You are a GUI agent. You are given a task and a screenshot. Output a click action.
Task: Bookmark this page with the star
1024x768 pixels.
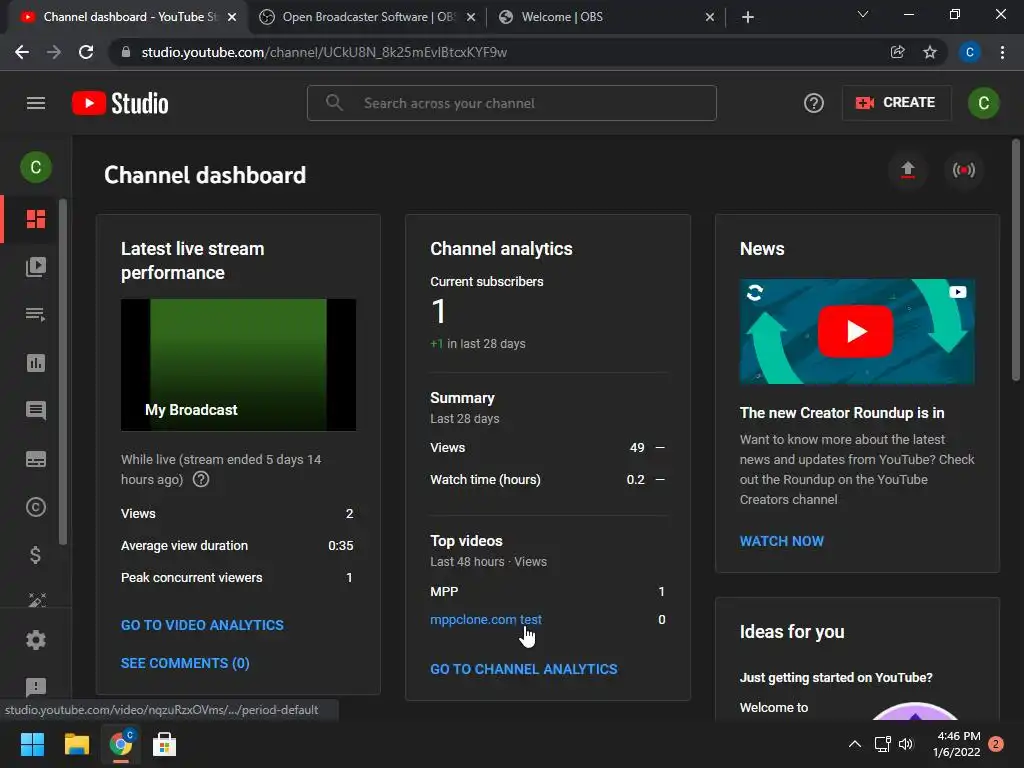[930, 52]
